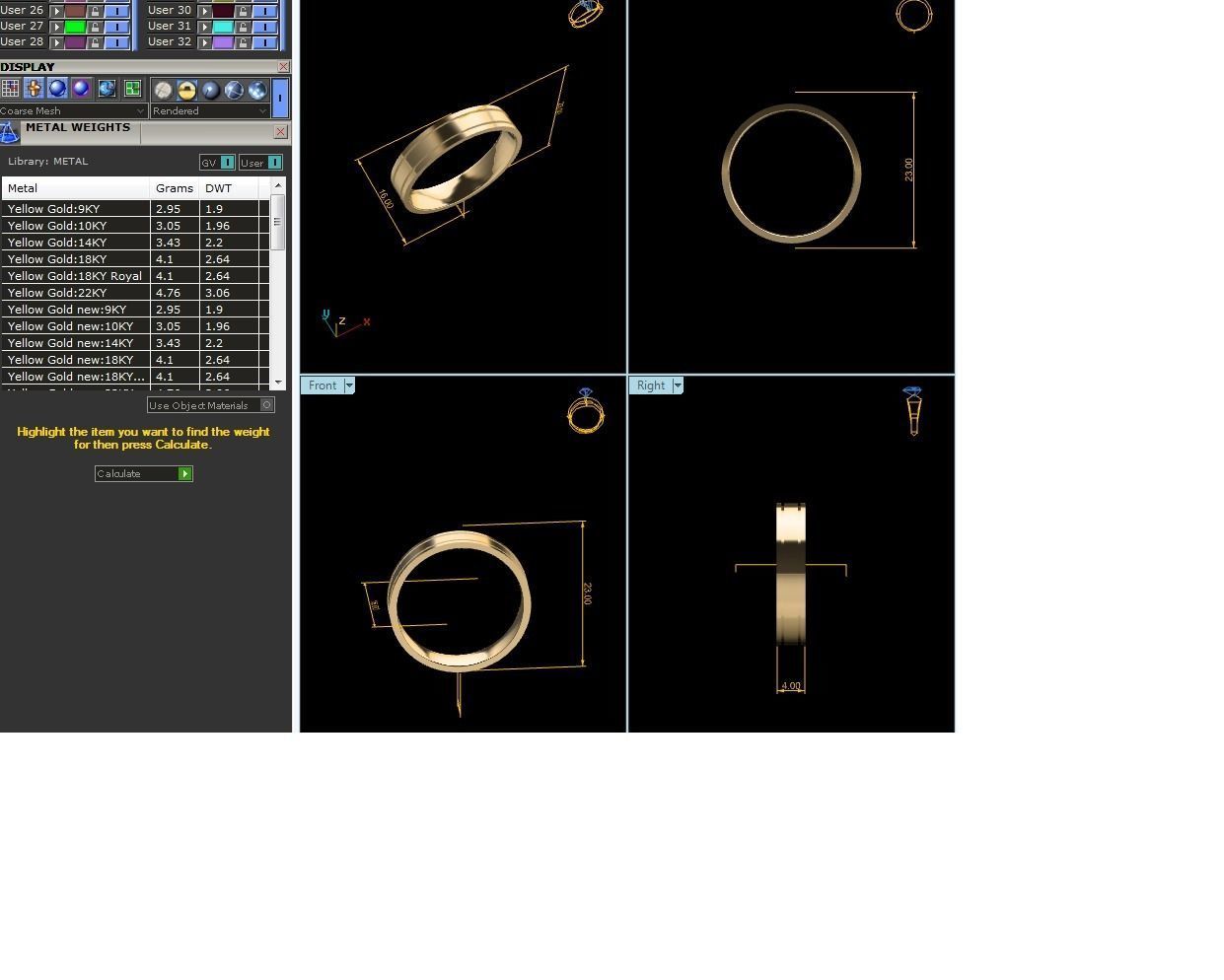This screenshot has width=1224, height=980.
Task: Toggle the blue switch beside render modes
Action: point(280,98)
